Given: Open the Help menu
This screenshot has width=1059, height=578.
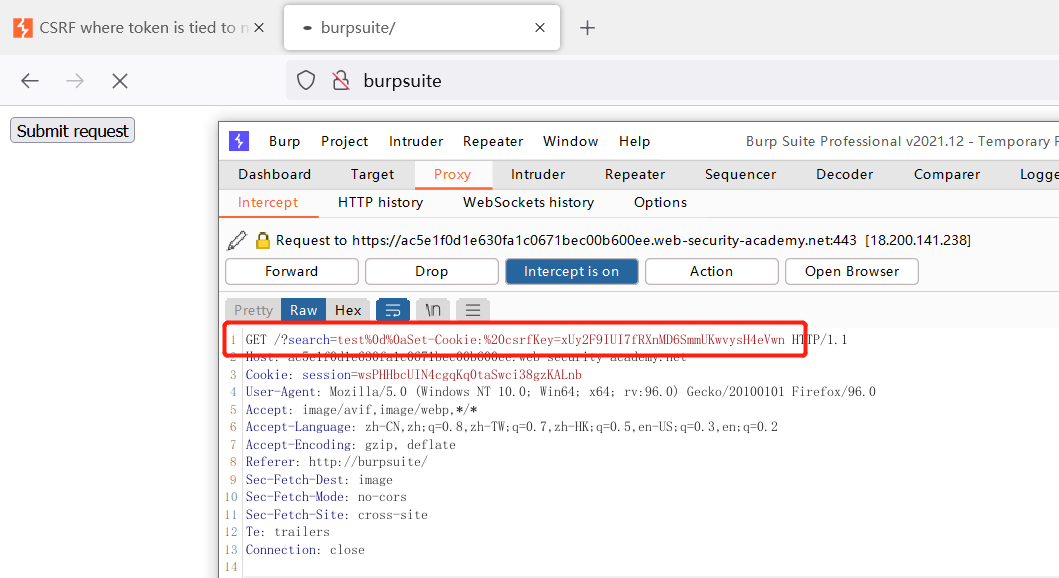Looking at the screenshot, I should [x=634, y=141].
